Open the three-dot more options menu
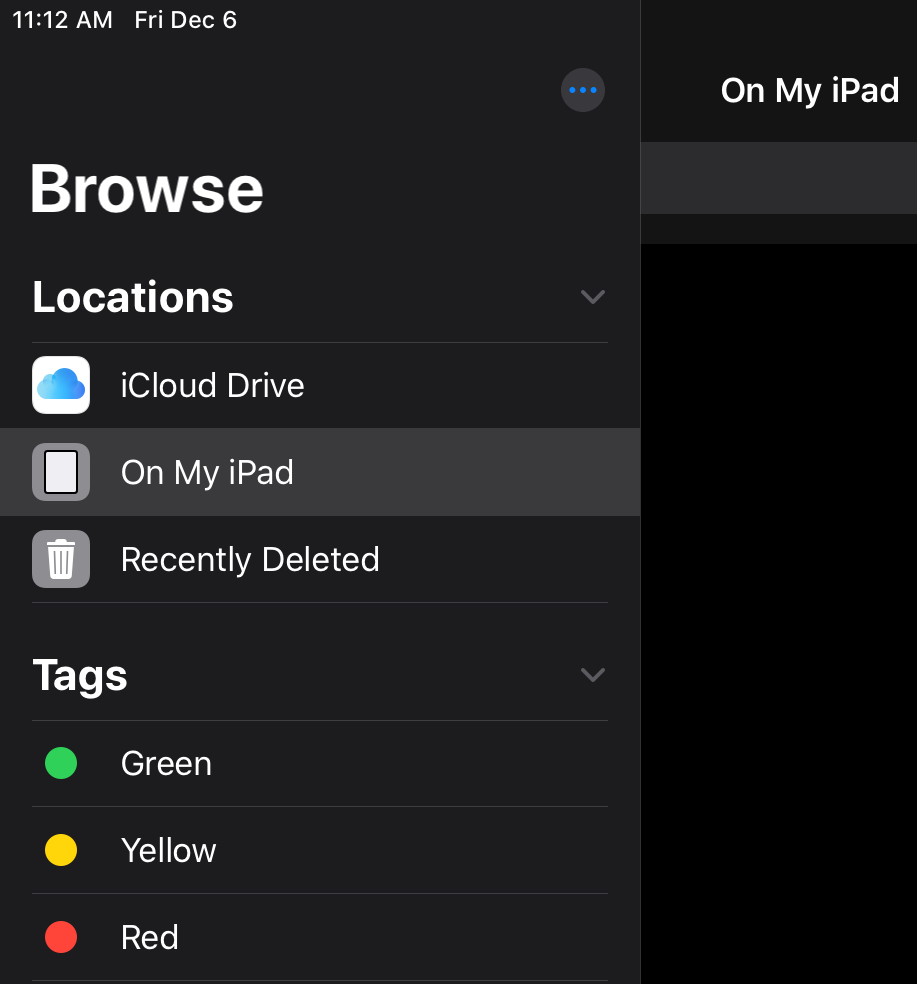 point(582,90)
